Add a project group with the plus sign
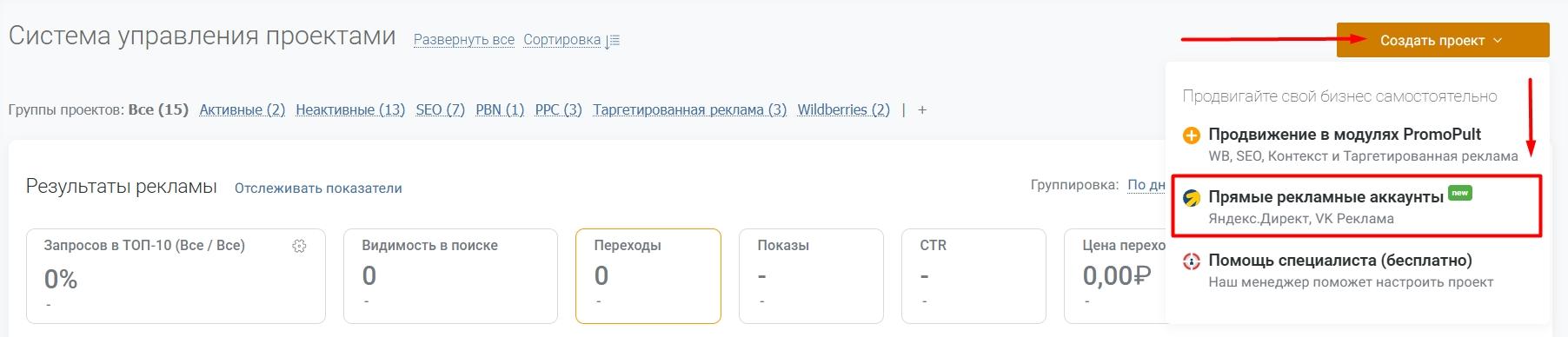 point(922,110)
